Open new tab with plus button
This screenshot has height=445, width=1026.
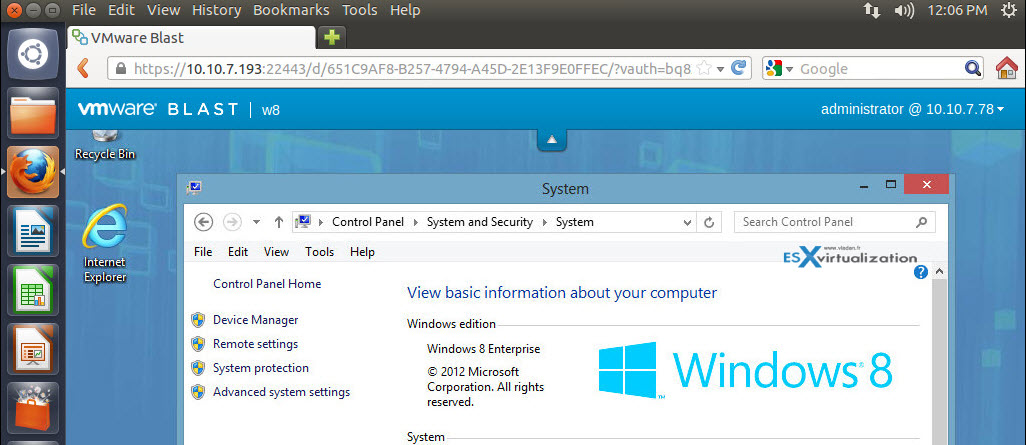click(x=332, y=37)
